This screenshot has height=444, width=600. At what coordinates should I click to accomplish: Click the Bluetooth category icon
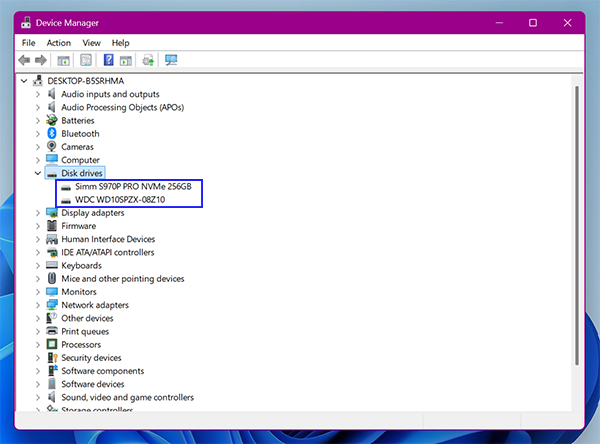[52, 133]
